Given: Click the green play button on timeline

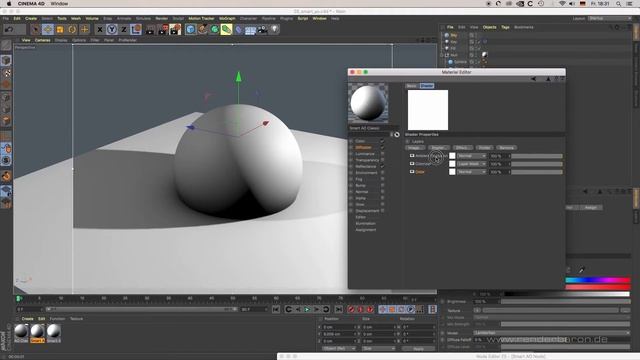Looking at the screenshot, I should click(x=307, y=310).
